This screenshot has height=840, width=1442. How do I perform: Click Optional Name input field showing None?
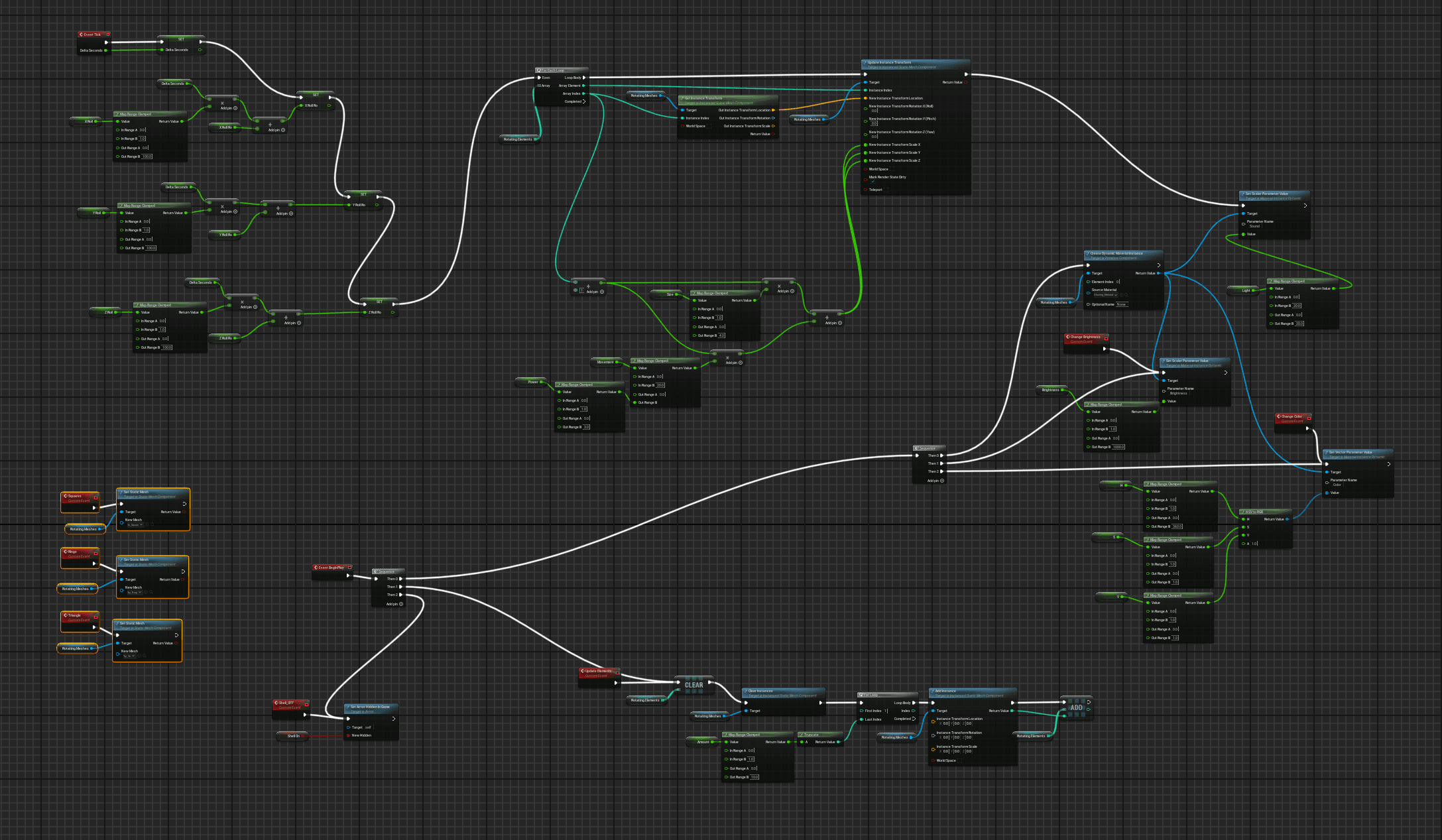pyautogui.click(x=1121, y=304)
